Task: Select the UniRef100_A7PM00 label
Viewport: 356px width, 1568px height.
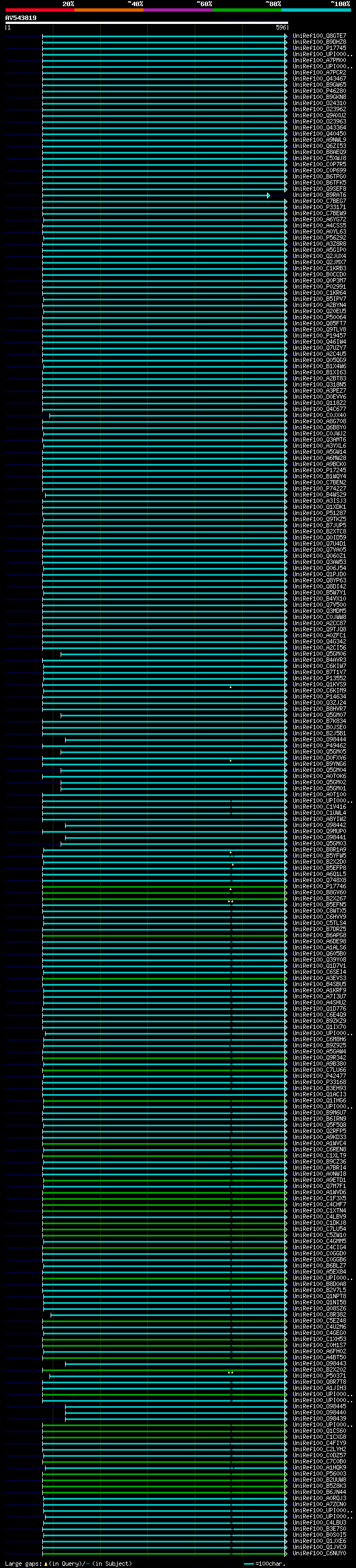Action: coord(319,60)
